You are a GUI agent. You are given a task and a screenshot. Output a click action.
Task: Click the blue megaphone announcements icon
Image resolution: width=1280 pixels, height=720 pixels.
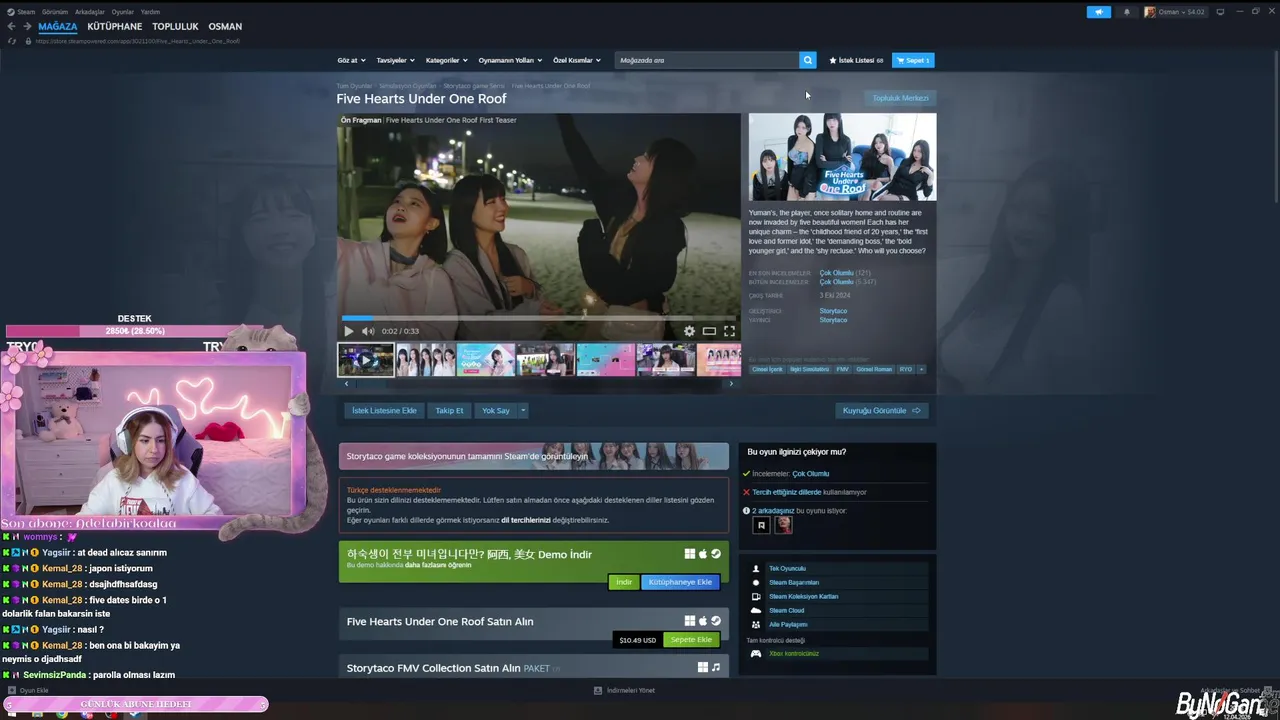pos(1098,12)
